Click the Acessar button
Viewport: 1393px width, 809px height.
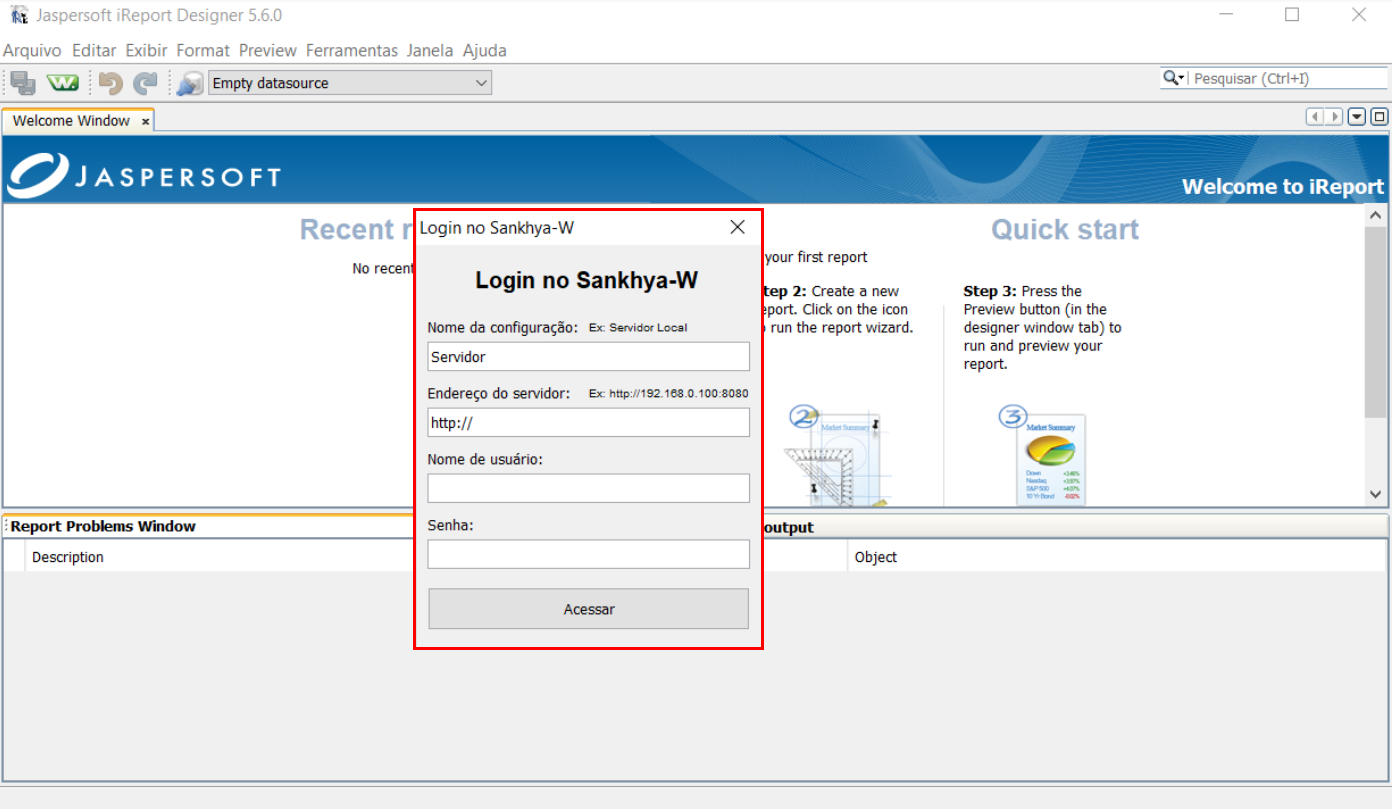point(588,609)
